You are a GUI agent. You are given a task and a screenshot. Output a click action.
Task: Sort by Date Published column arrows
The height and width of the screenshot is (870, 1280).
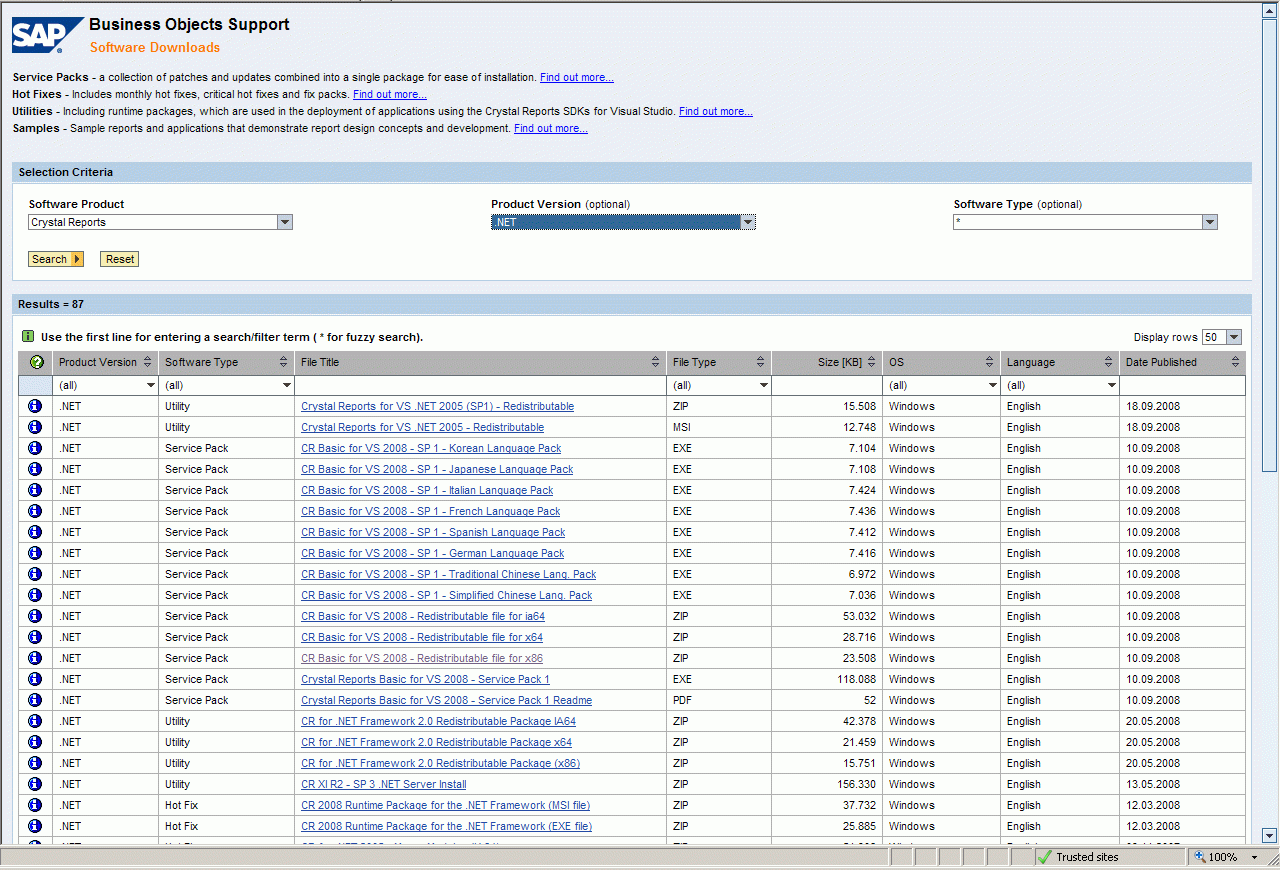coord(1235,362)
